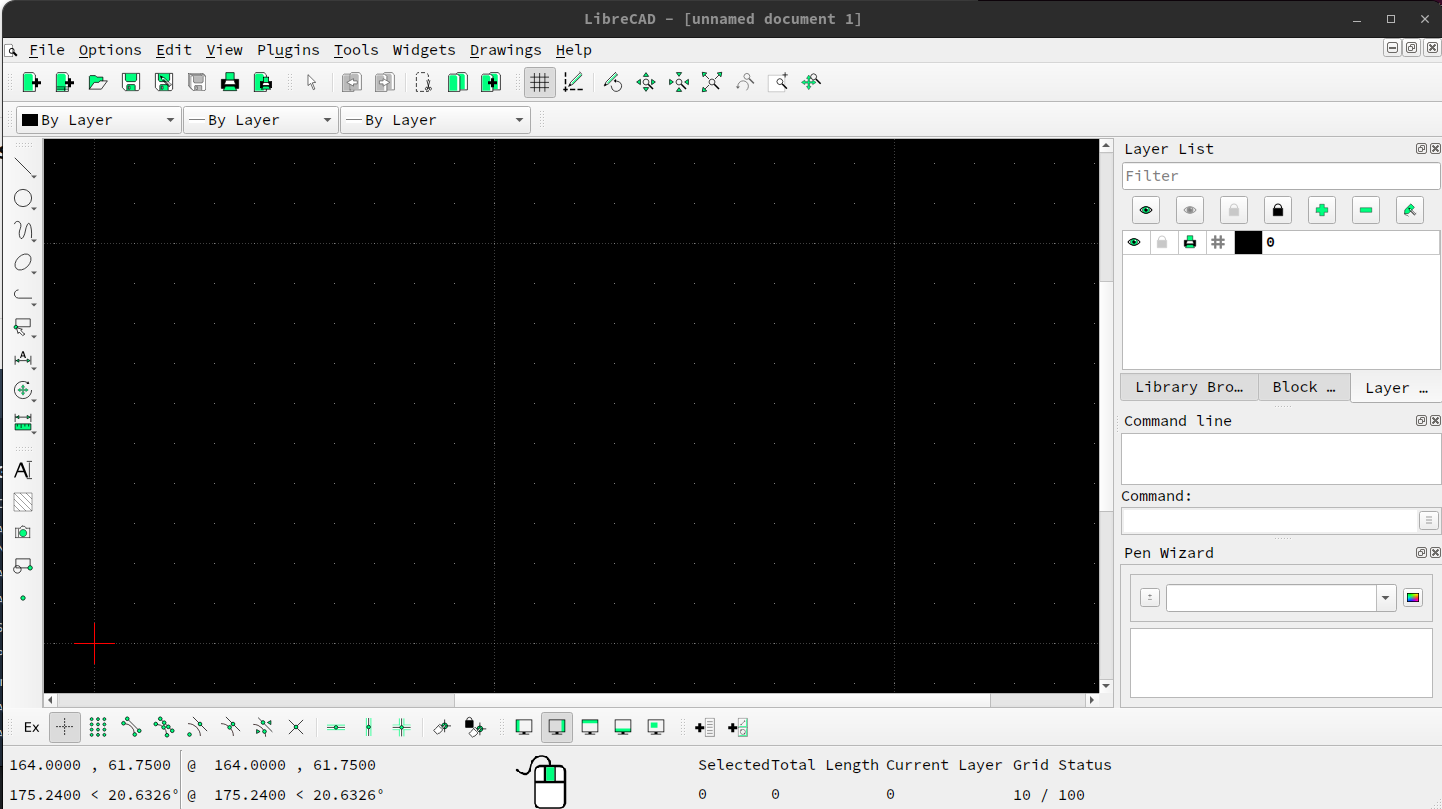
Task: Click the Copy icon in the toolbar
Action: (457, 82)
